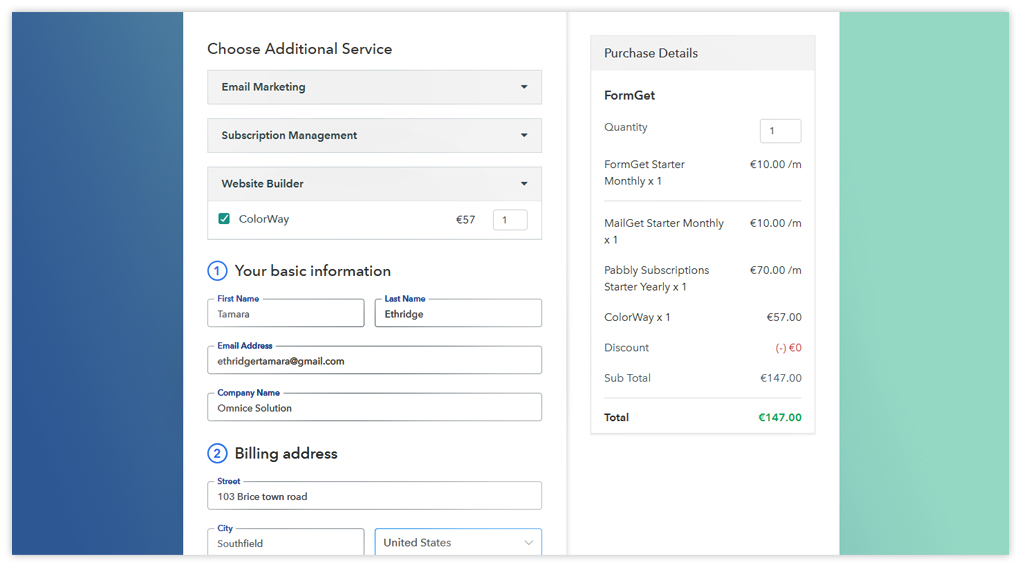This screenshot has width=1021, height=567.
Task: Click the Billing address heading
Action: point(286,454)
